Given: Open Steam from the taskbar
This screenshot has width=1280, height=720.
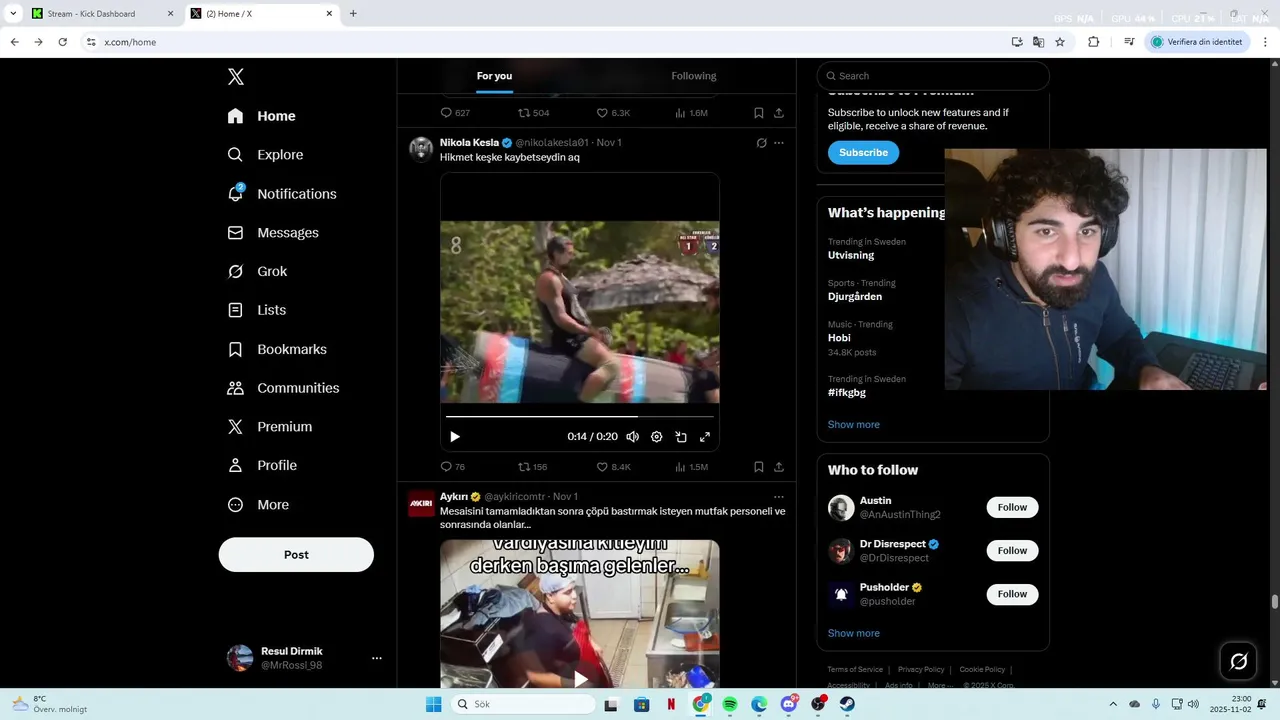Looking at the screenshot, I should [x=847, y=705].
